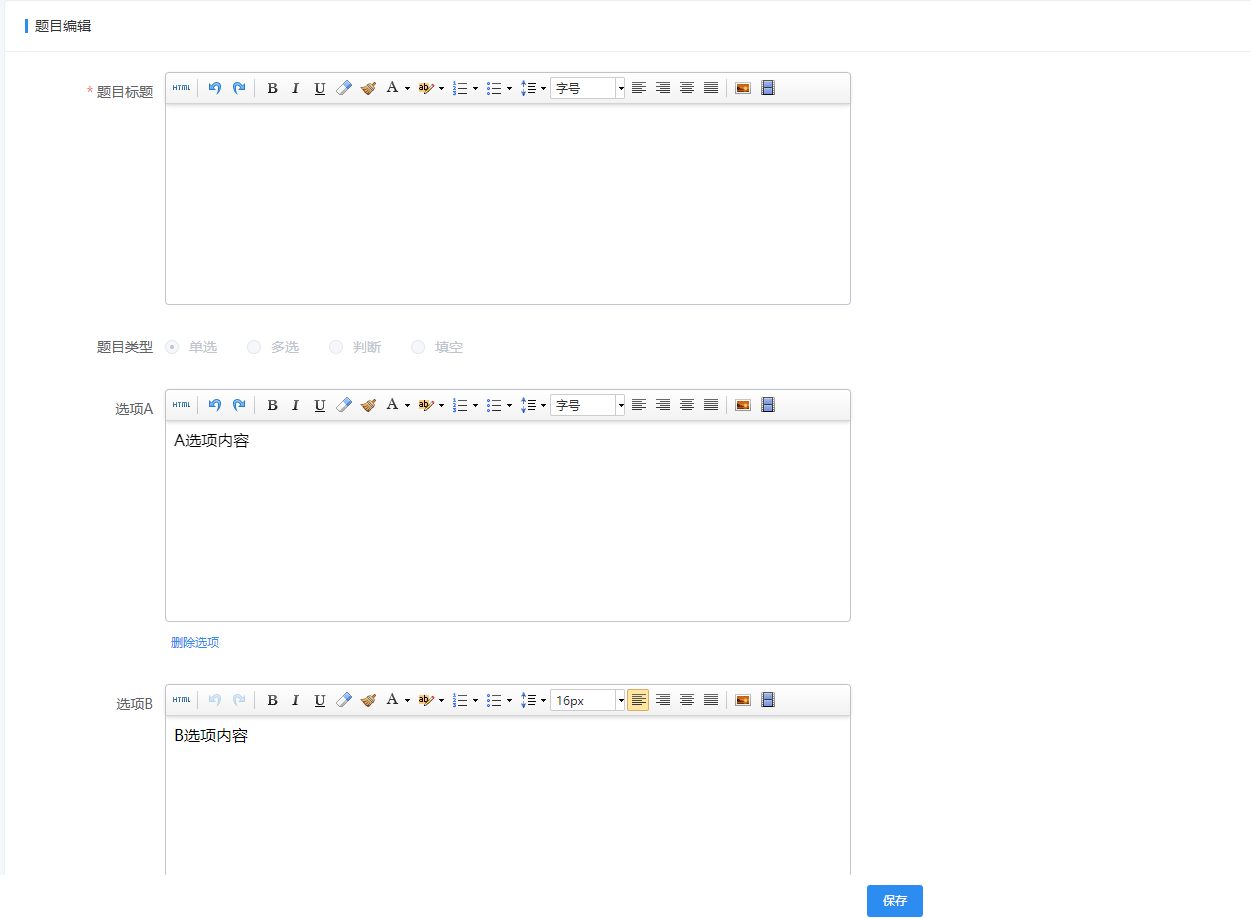Open 字号 font size dropdown in 选项A editor
This screenshot has width=1251, height=918.
point(588,405)
